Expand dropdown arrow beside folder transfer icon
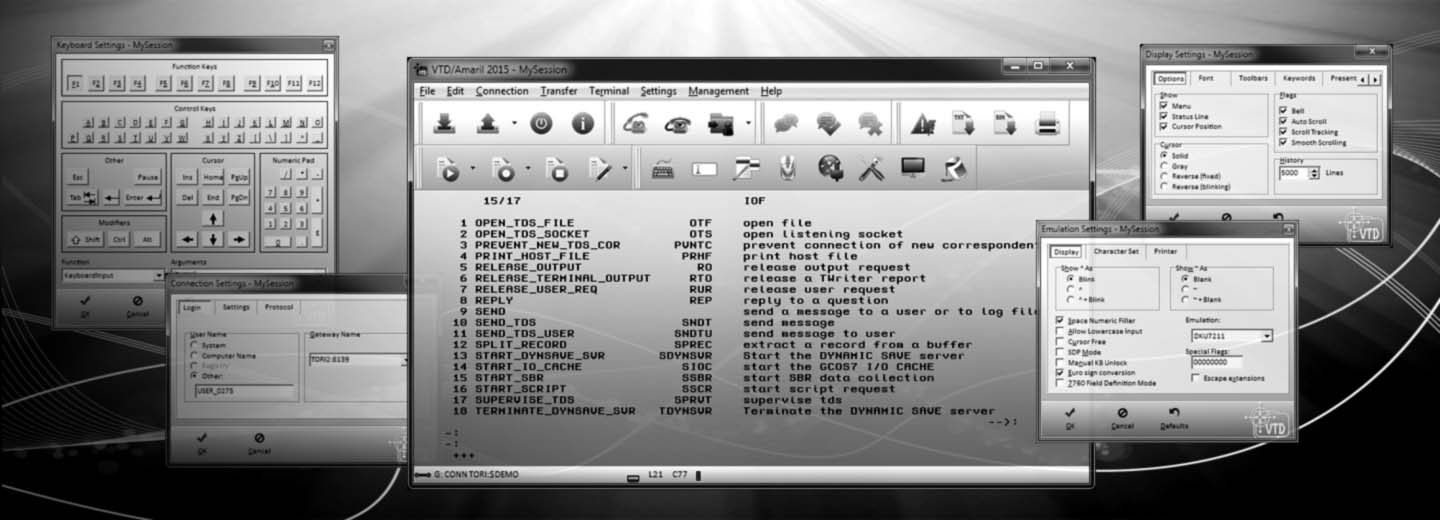 (748, 125)
